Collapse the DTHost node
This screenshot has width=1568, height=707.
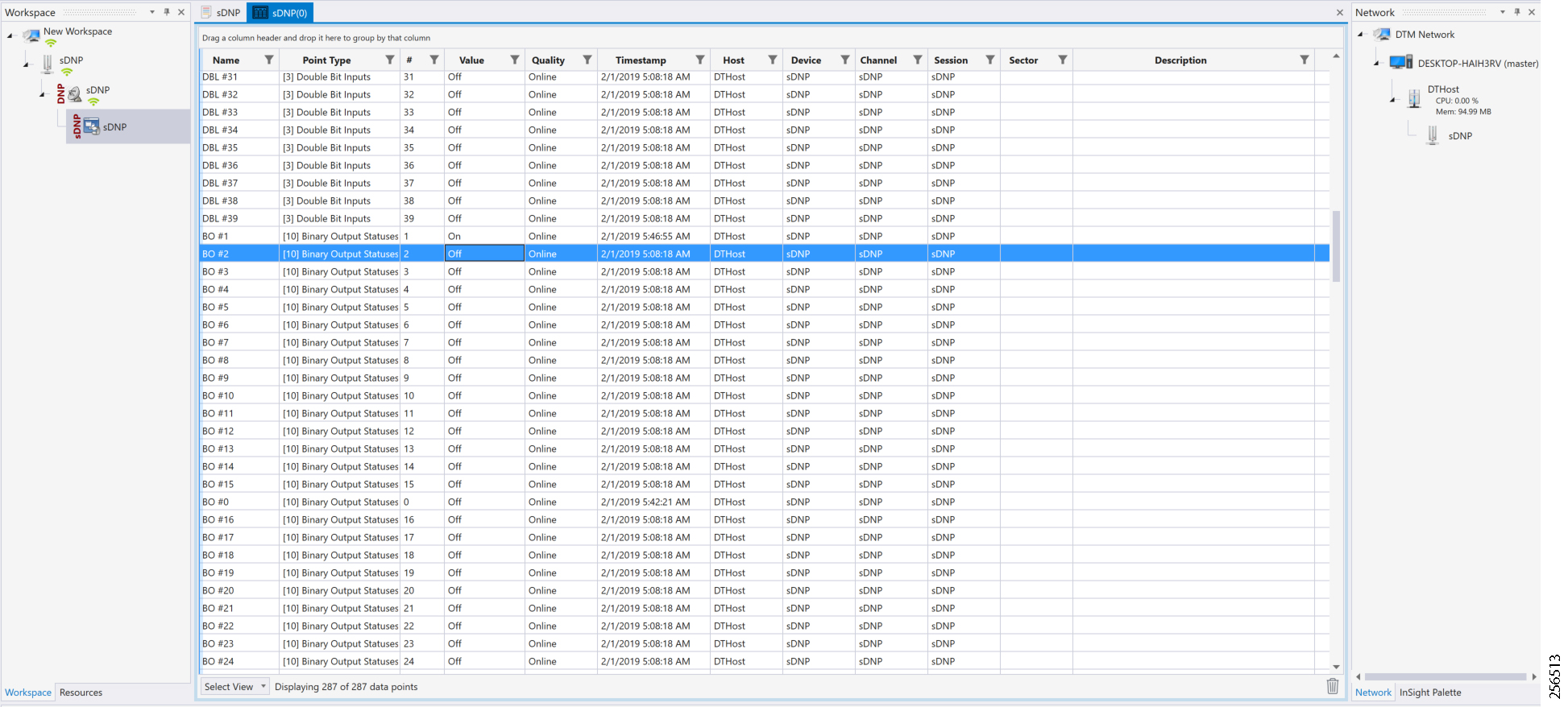(1393, 99)
